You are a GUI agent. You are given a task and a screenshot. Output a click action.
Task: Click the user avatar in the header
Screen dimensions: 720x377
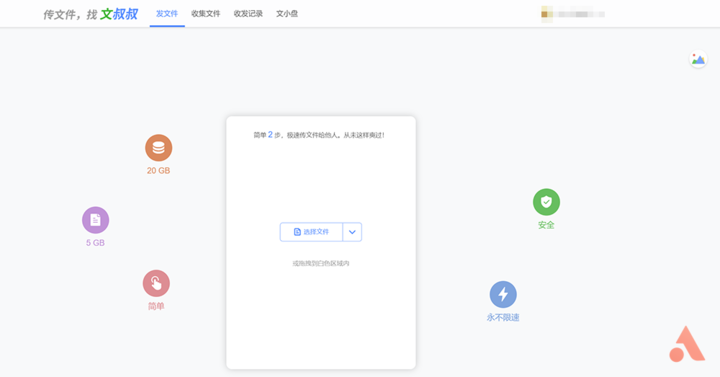pos(547,14)
